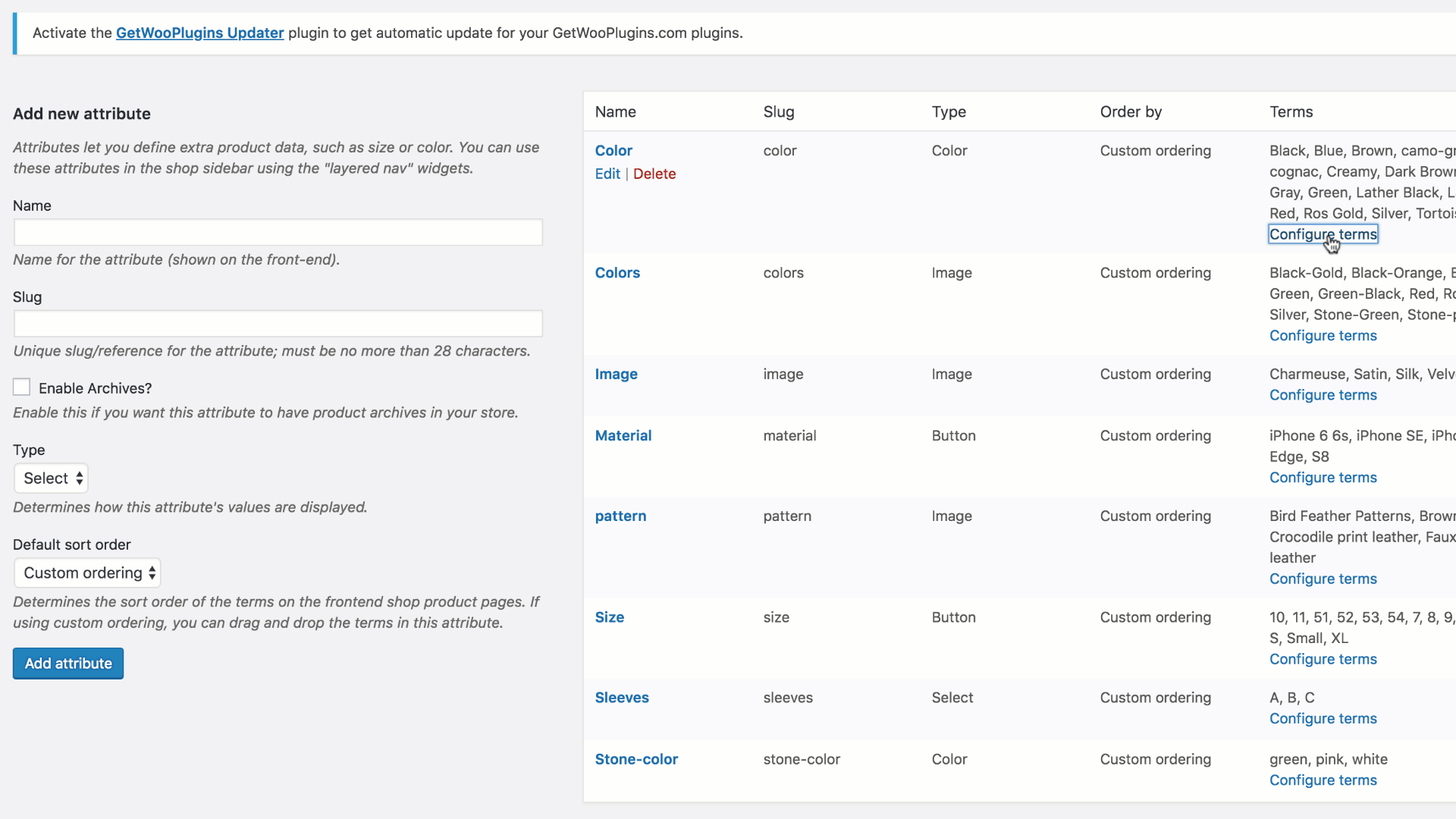Enable the Archives checkbox

pyautogui.click(x=21, y=387)
